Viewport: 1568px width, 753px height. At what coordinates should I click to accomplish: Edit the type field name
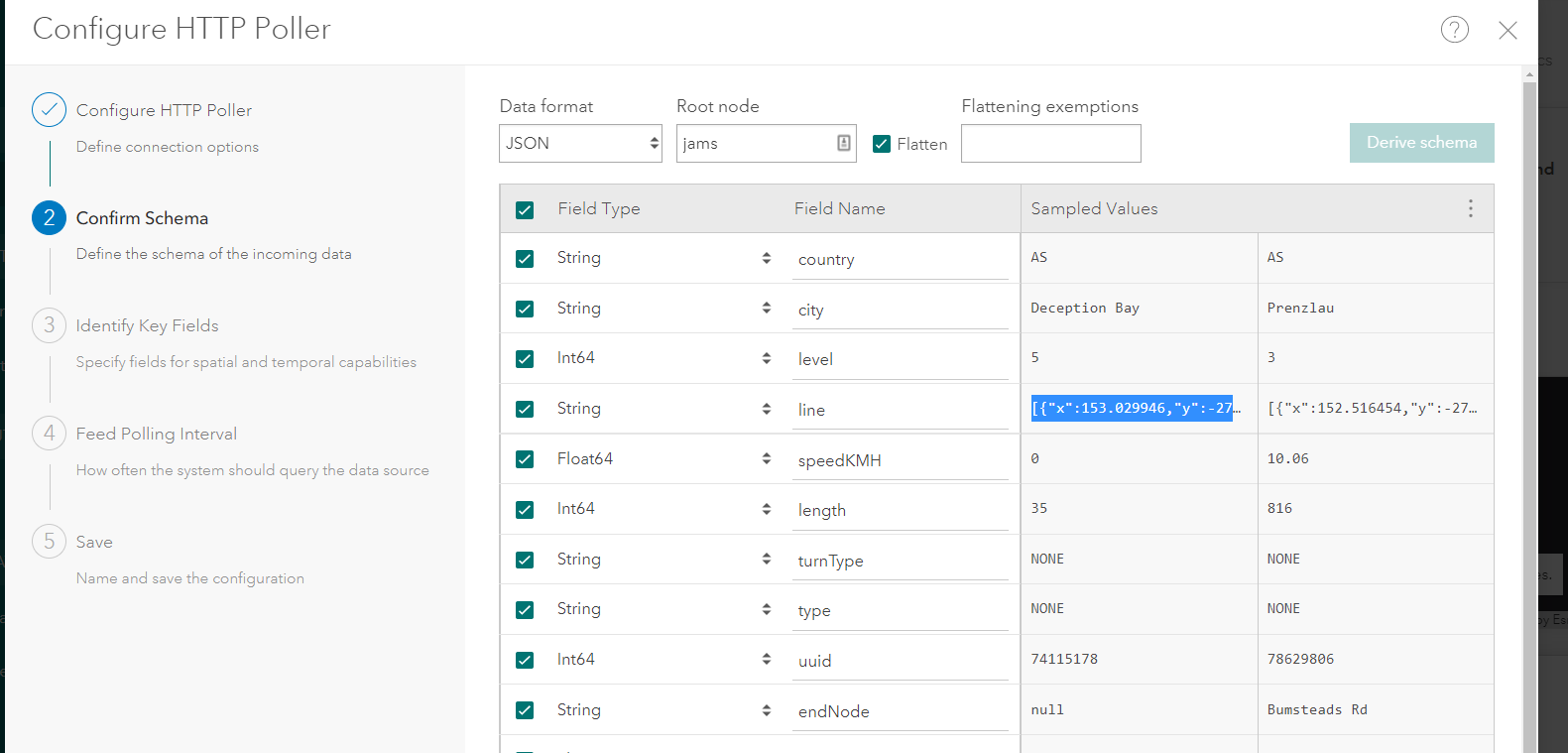(901, 611)
